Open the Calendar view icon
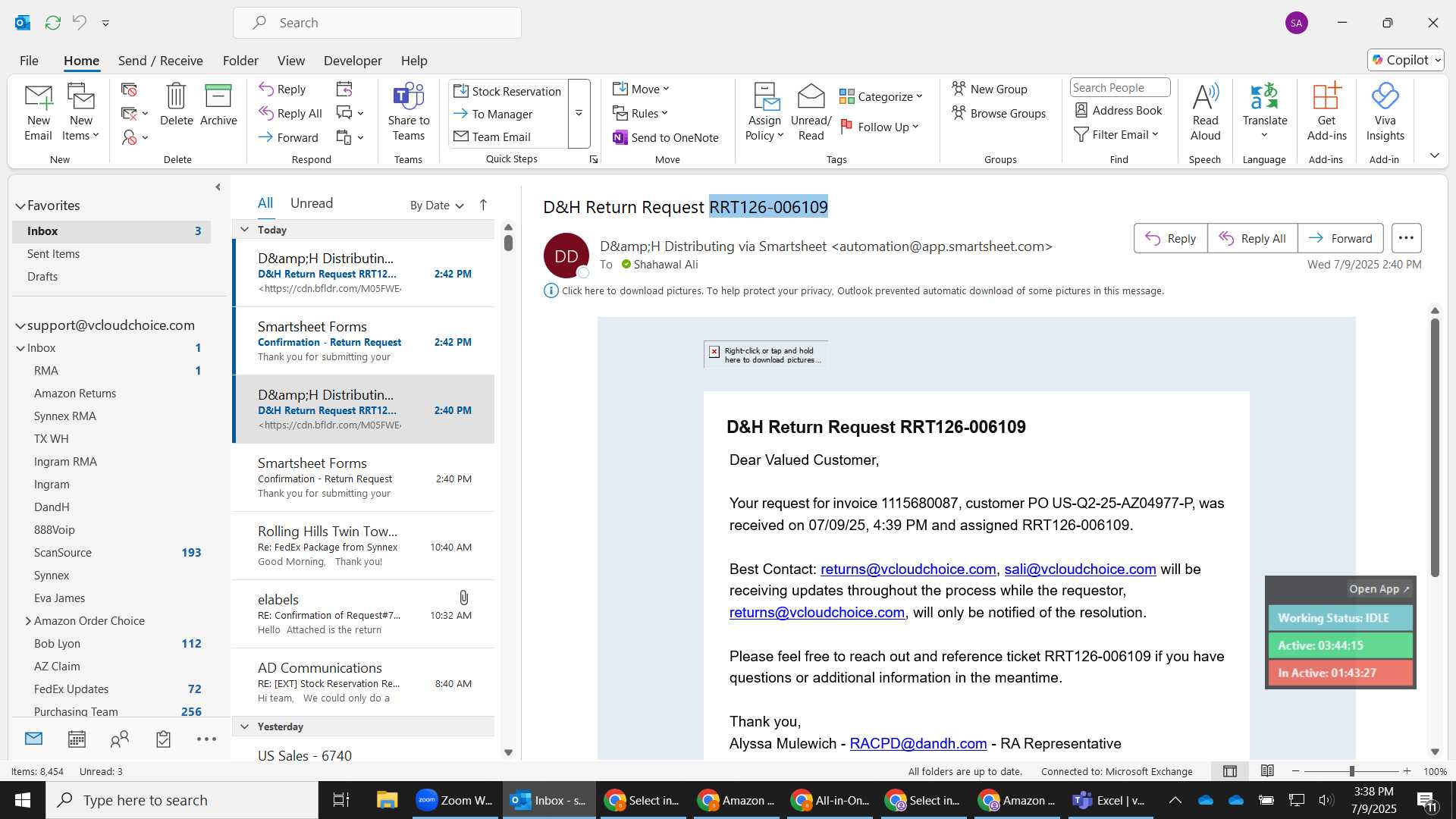Screen dimensions: 1456x819 (x=77, y=739)
